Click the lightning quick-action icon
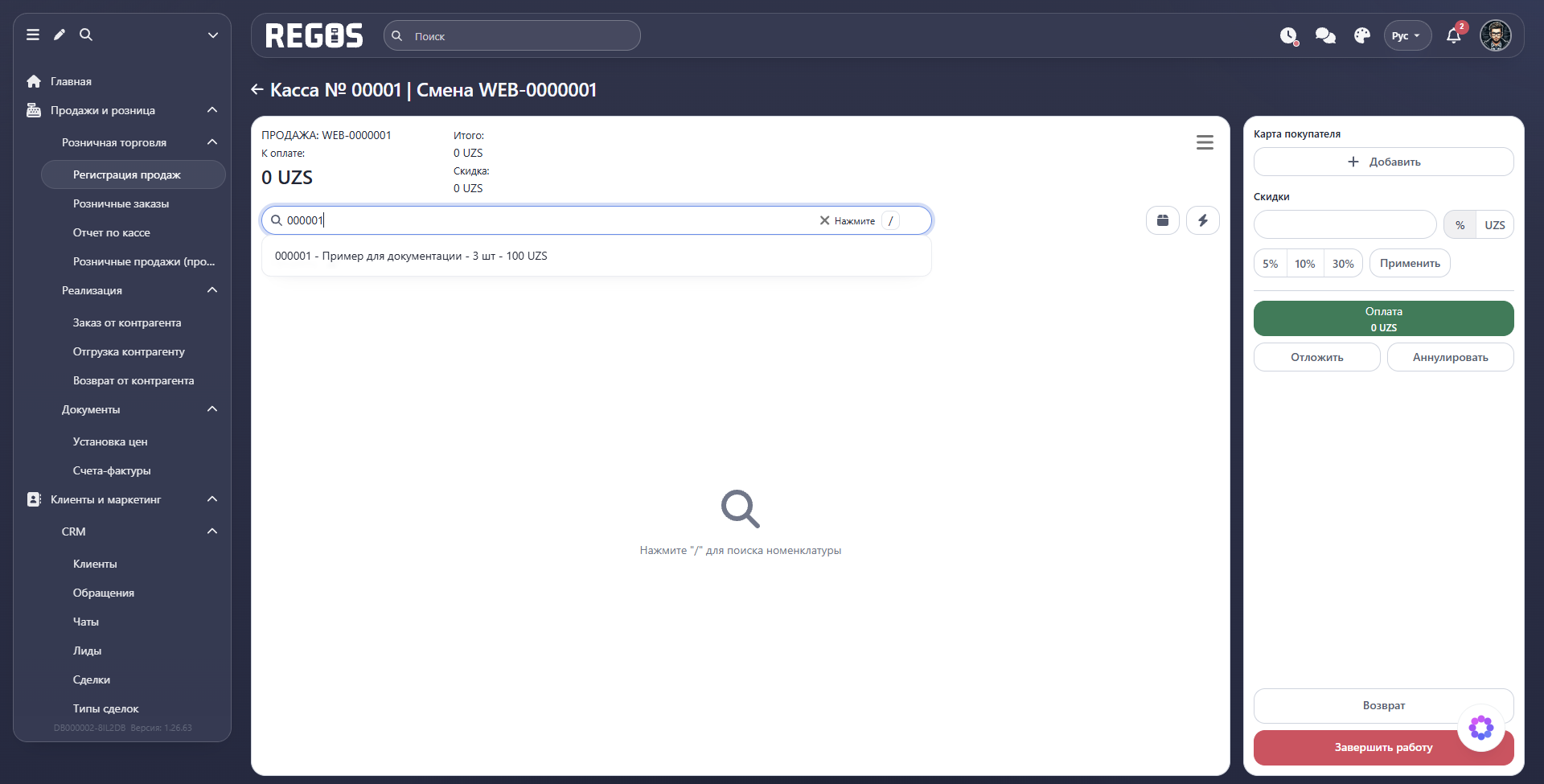Image resolution: width=1544 pixels, height=784 pixels. coord(1203,220)
